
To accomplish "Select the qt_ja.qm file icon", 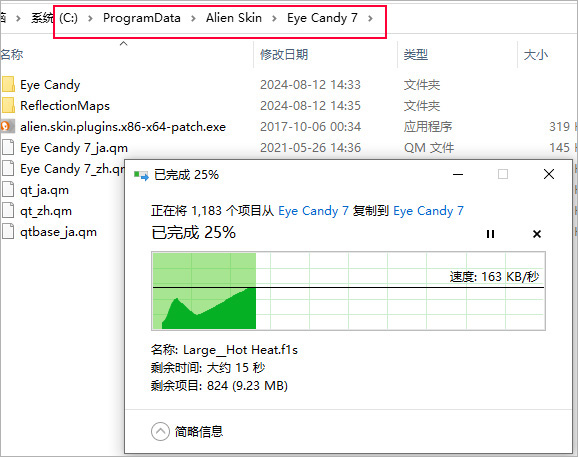I will (8, 189).
